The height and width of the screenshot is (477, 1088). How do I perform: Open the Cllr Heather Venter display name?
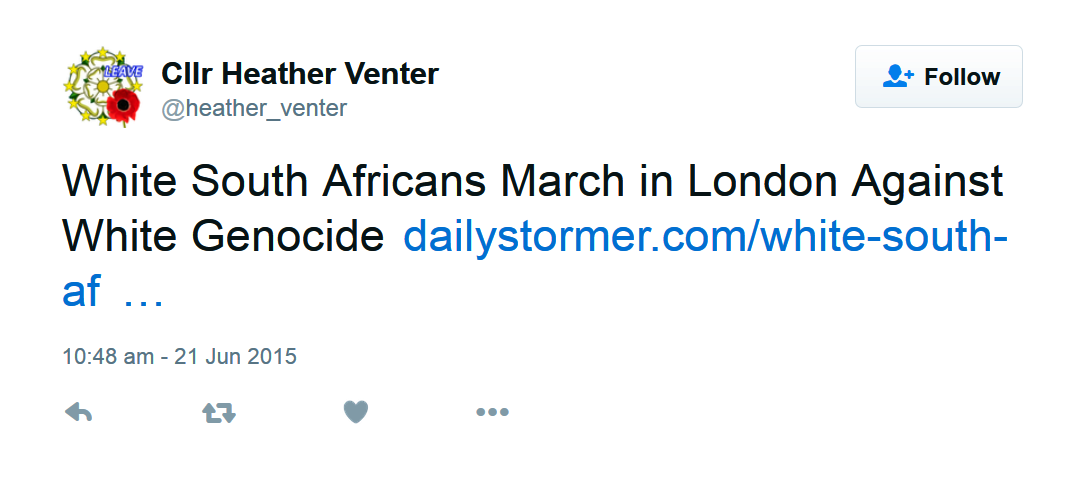[300, 74]
